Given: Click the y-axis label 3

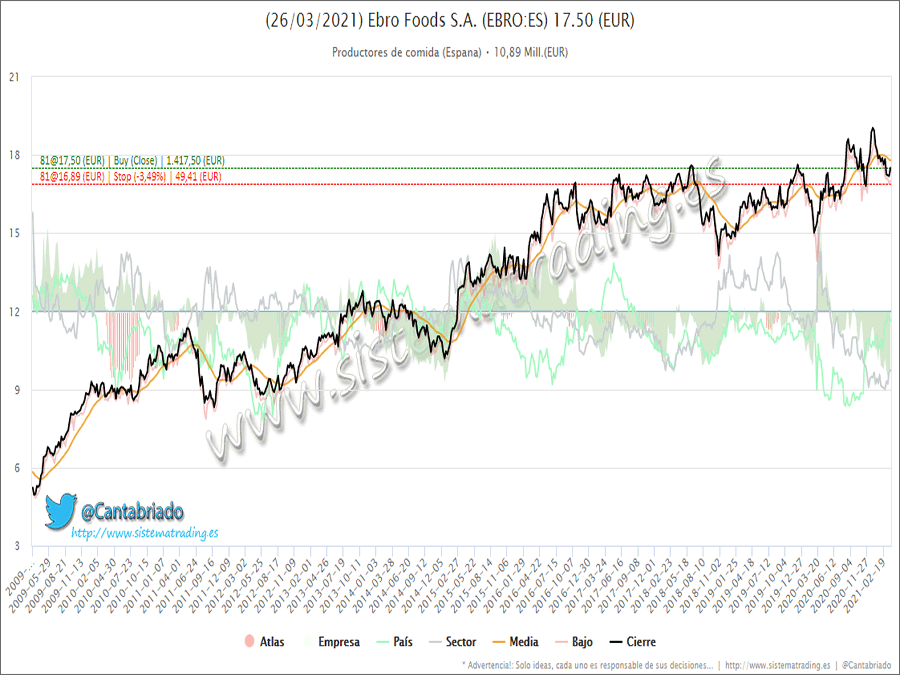Looking at the screenshot, I should pos(16,546).
